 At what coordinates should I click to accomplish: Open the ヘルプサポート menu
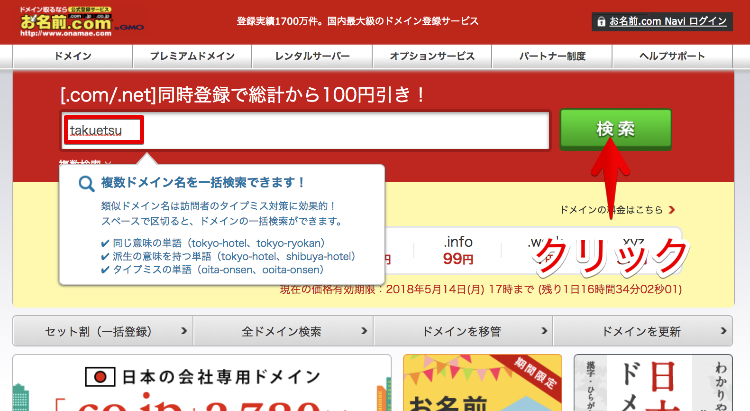point(673,56)
